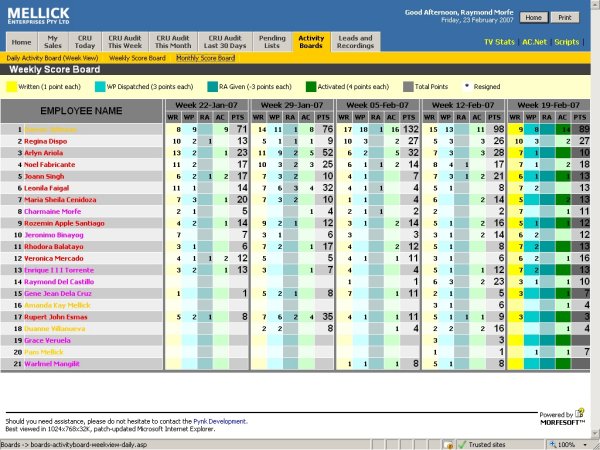This screenshot has width=600, height=450.
Task: Open the Monthly Score Board link
Action: pyautogui.click(x=205, y=58)
